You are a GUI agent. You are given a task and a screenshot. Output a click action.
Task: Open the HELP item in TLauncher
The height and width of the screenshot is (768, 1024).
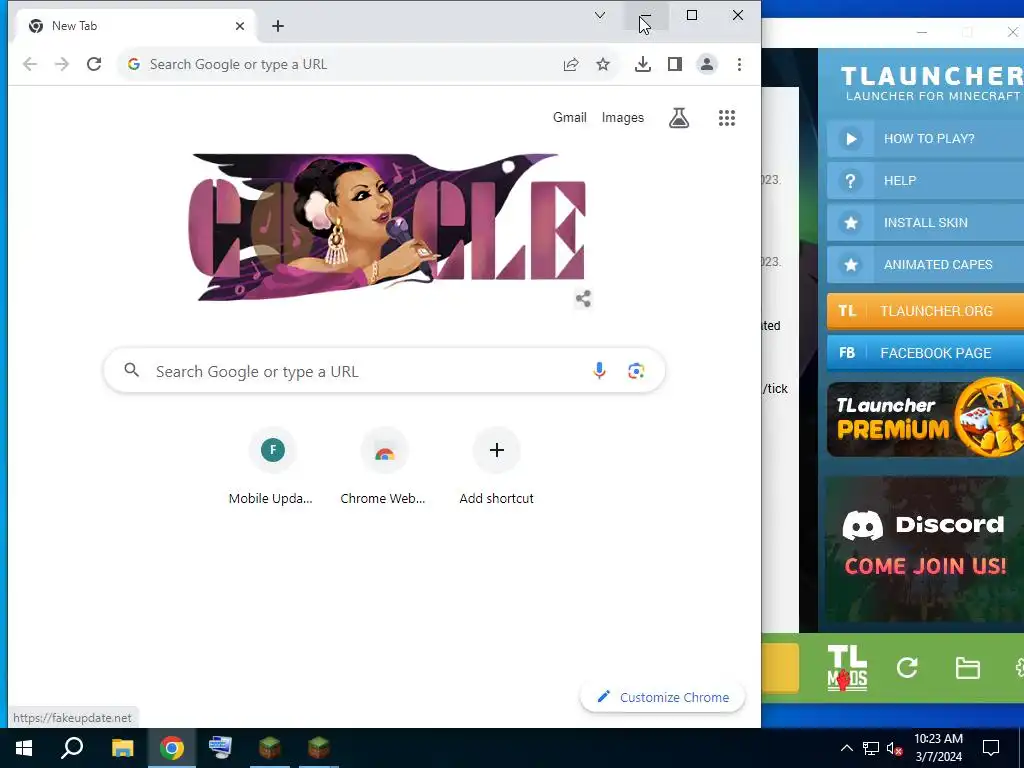click(x=925, y=180)
